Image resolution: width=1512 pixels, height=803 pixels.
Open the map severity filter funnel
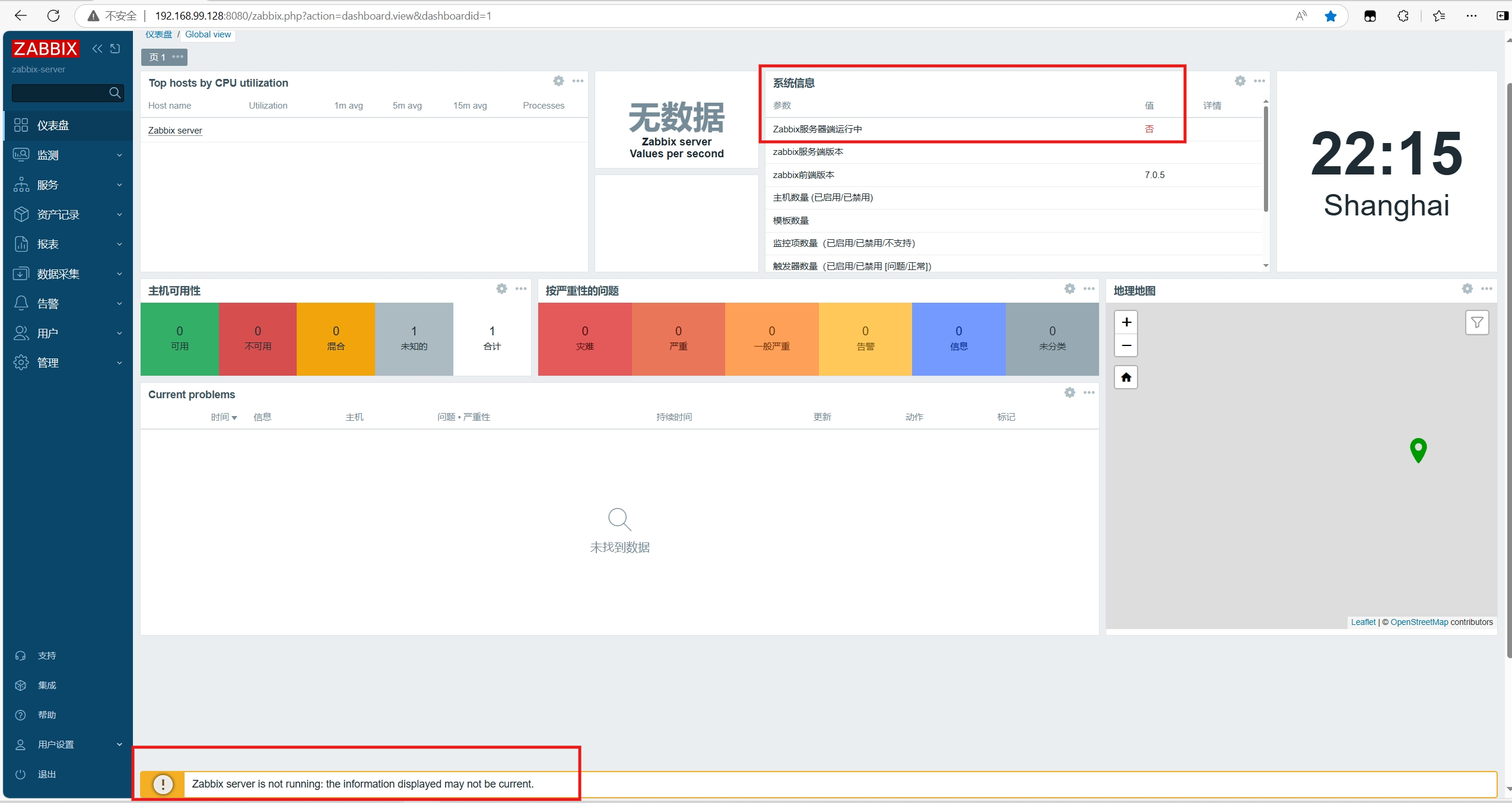click(x=1477, y=323)
